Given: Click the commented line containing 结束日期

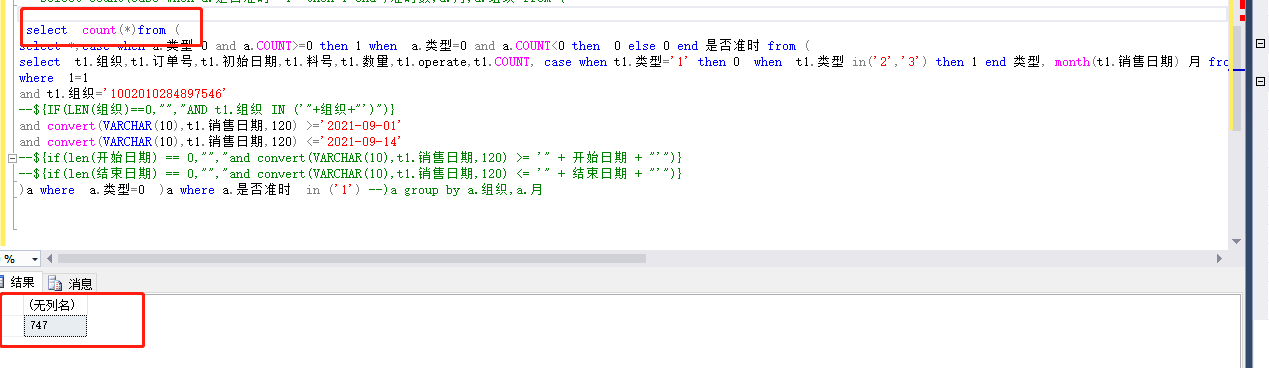Looking at the screenshot, I should coord(350,174).
